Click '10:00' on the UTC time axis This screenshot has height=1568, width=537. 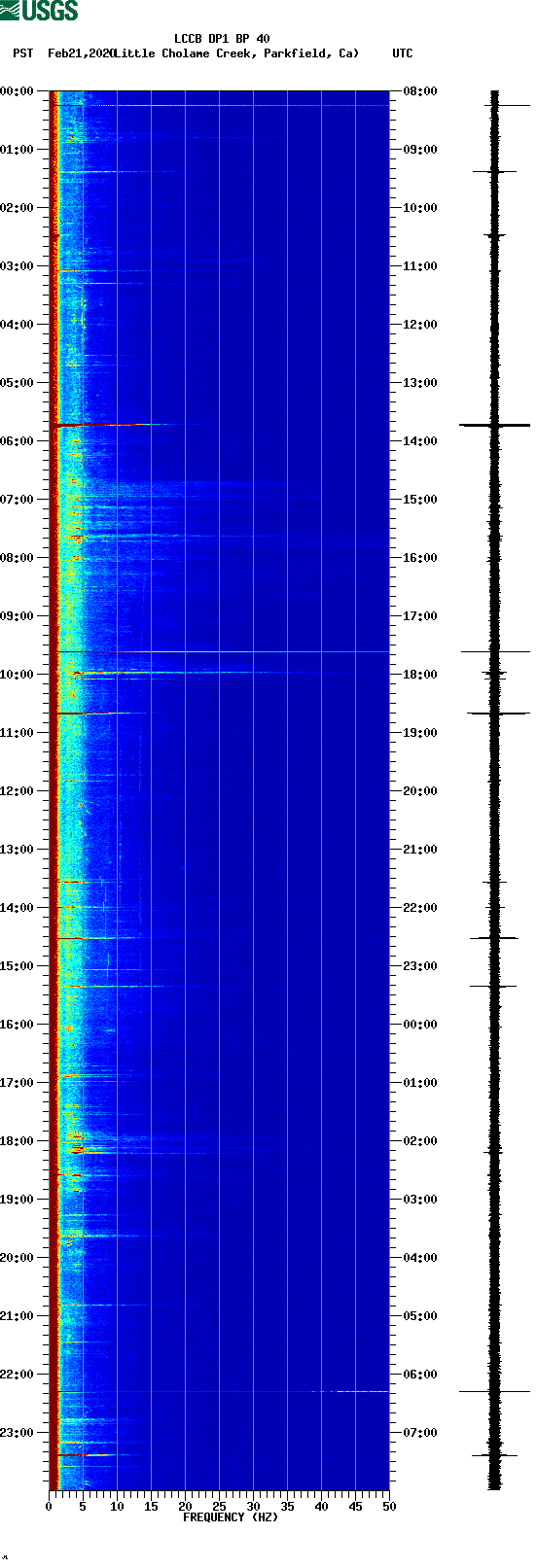(x=420, y=208)
